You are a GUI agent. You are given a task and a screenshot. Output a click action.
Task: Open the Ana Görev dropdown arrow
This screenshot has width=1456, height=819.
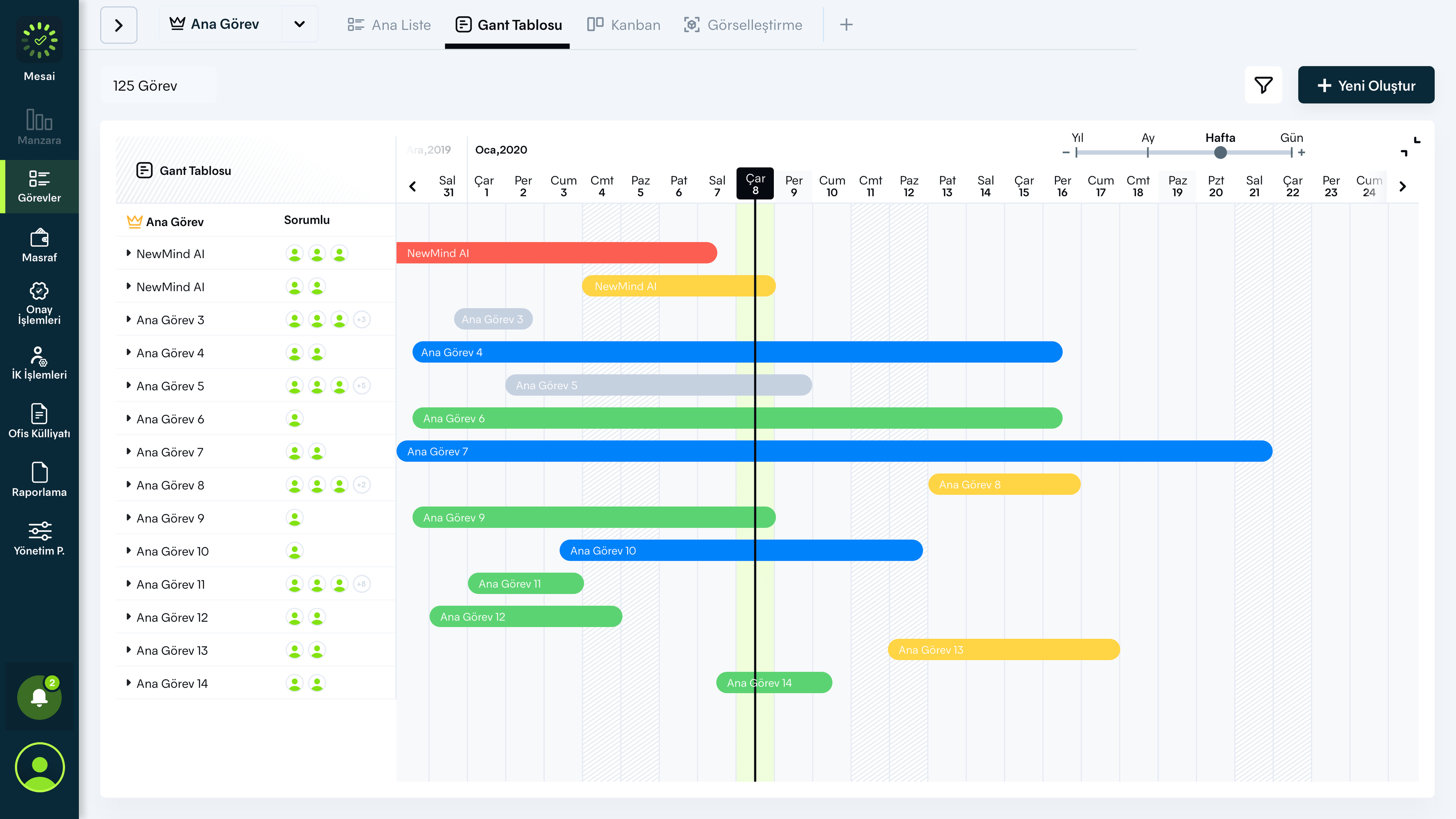click(300, 24)
